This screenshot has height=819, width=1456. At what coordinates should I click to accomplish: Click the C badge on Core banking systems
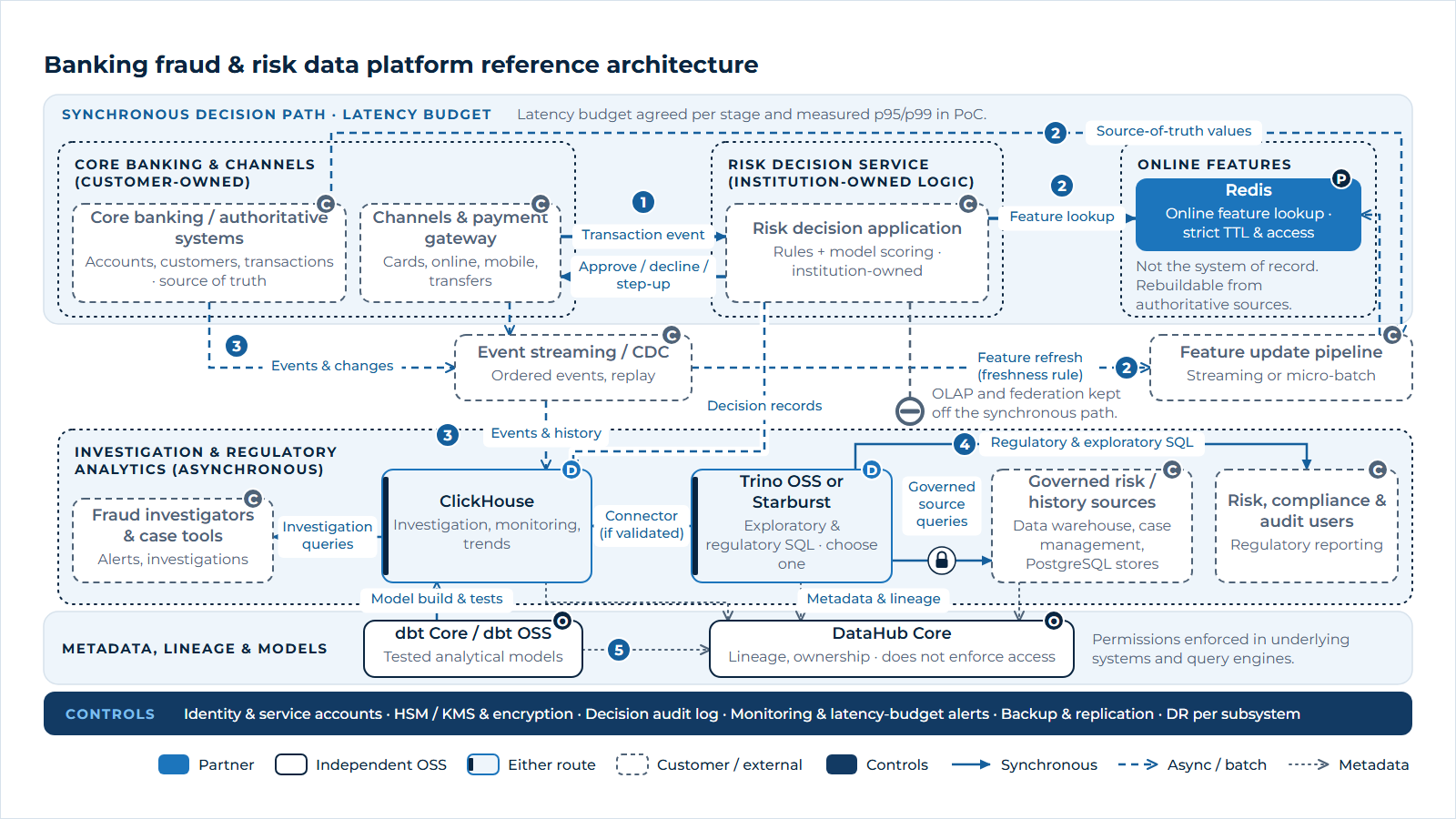pos(326,204)
